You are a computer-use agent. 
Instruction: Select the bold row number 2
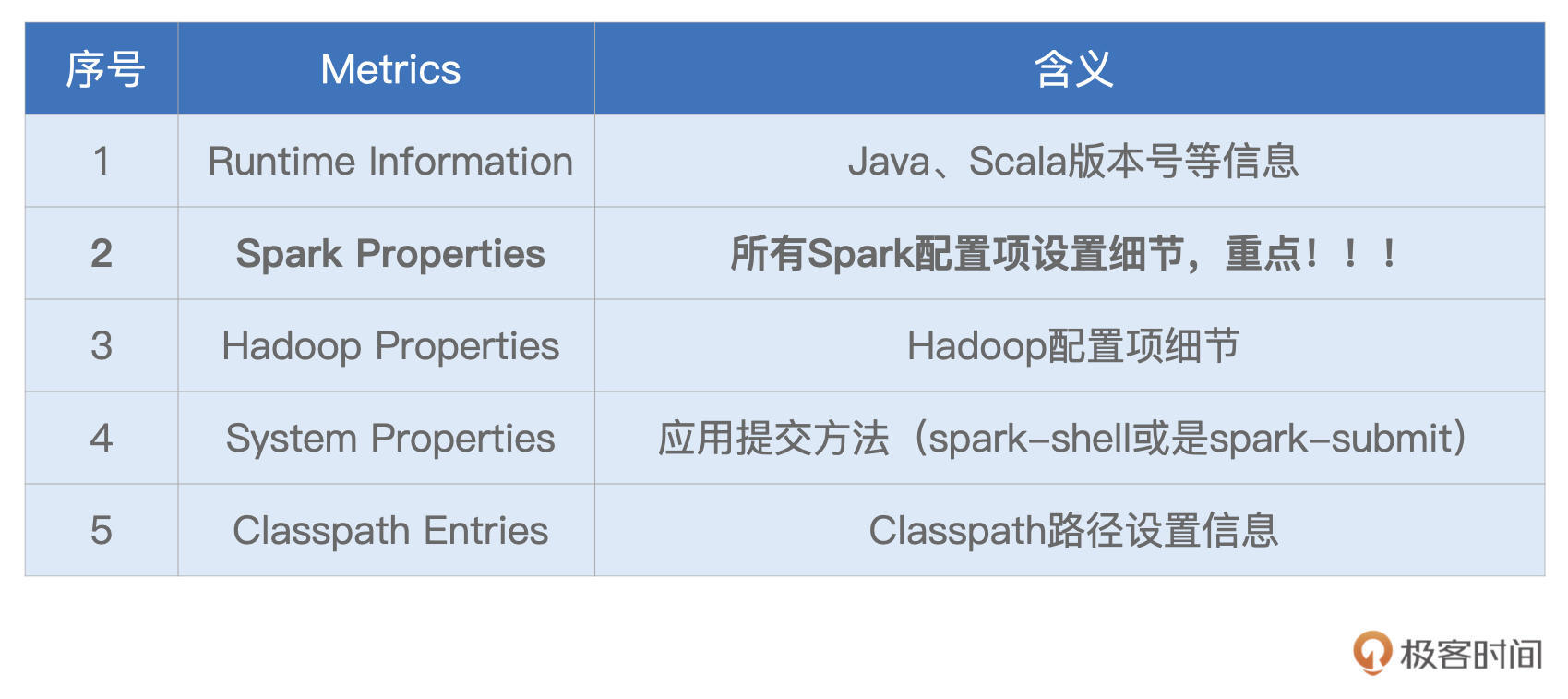[102, 254]
